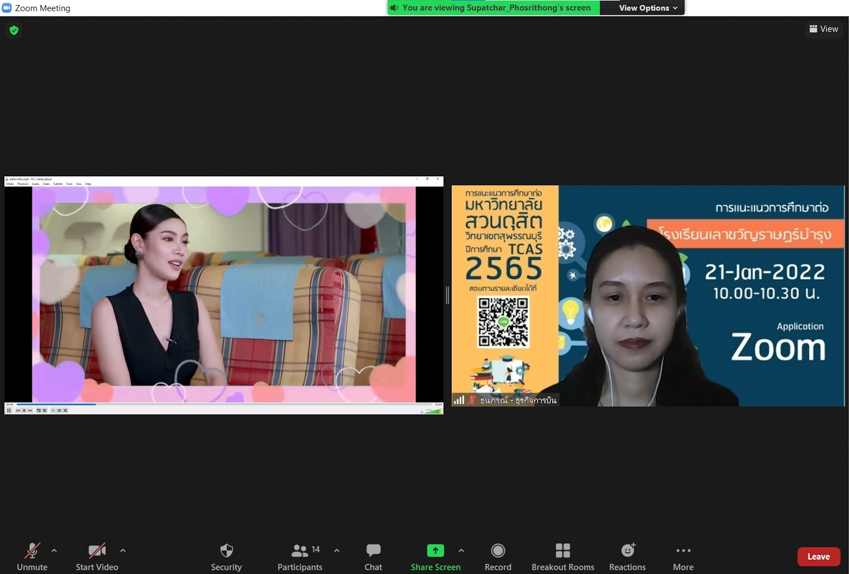Click the pause button in VLC player

click(x=9, y=410)
